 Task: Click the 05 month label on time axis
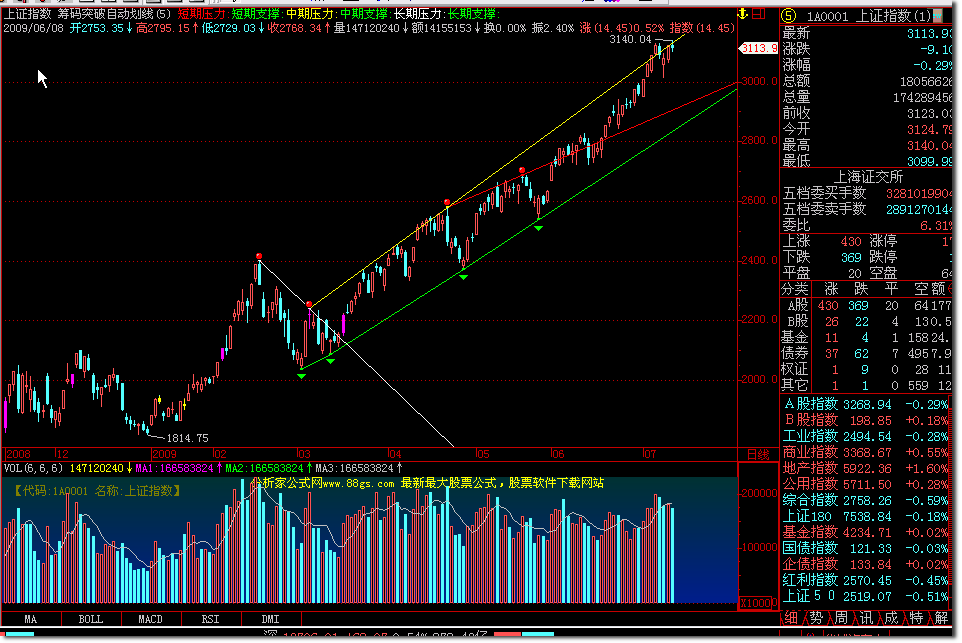click(x=483, y=454)
